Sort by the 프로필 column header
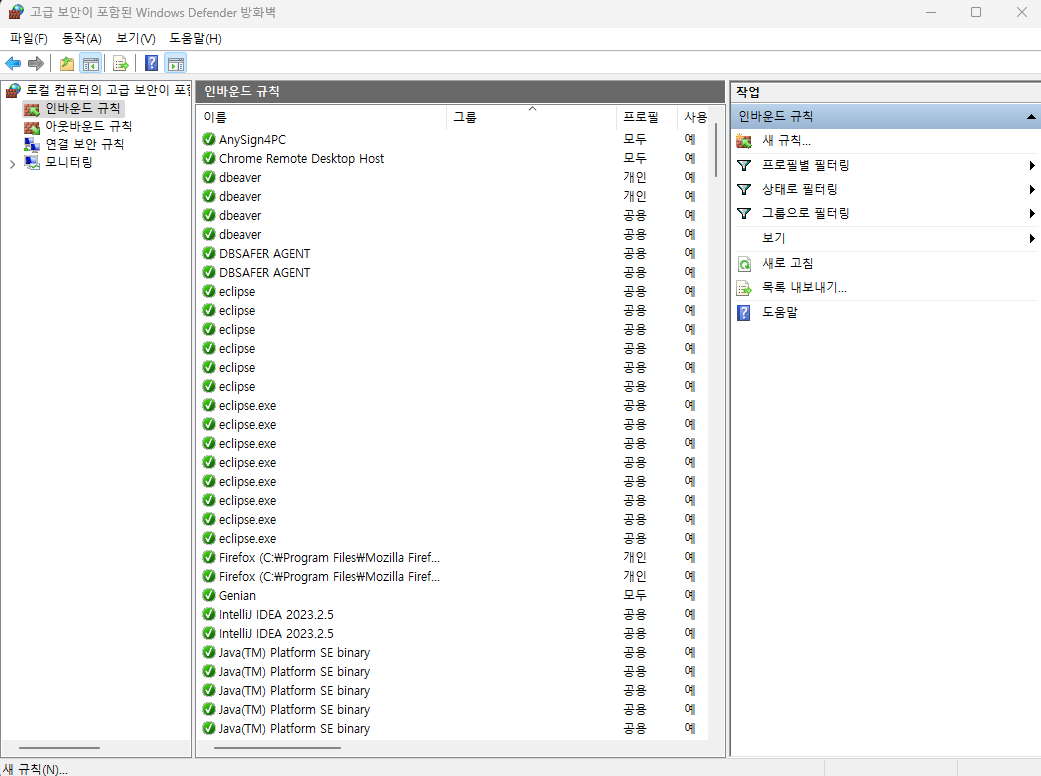Image resolution: width=1041 pixels, height=776 pixels. (647, 117)
